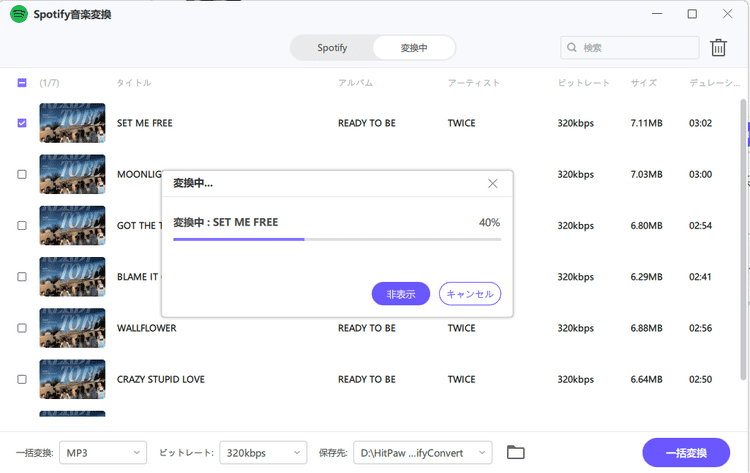
Task: Click the 7.11MB size value
Action: point(646,123)
